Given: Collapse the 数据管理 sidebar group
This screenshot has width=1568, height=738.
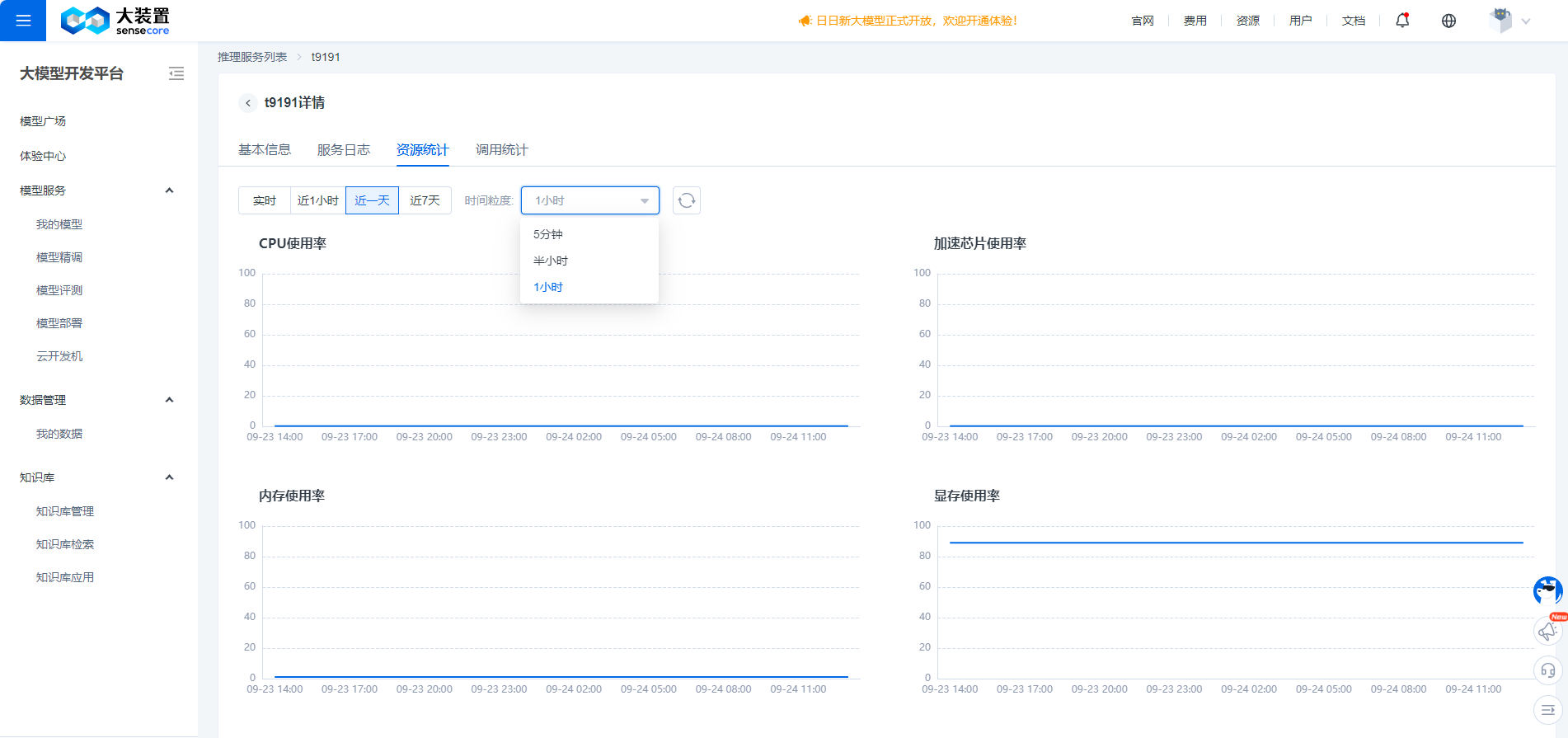Looking at the screenshot, I should pos(170,400).
